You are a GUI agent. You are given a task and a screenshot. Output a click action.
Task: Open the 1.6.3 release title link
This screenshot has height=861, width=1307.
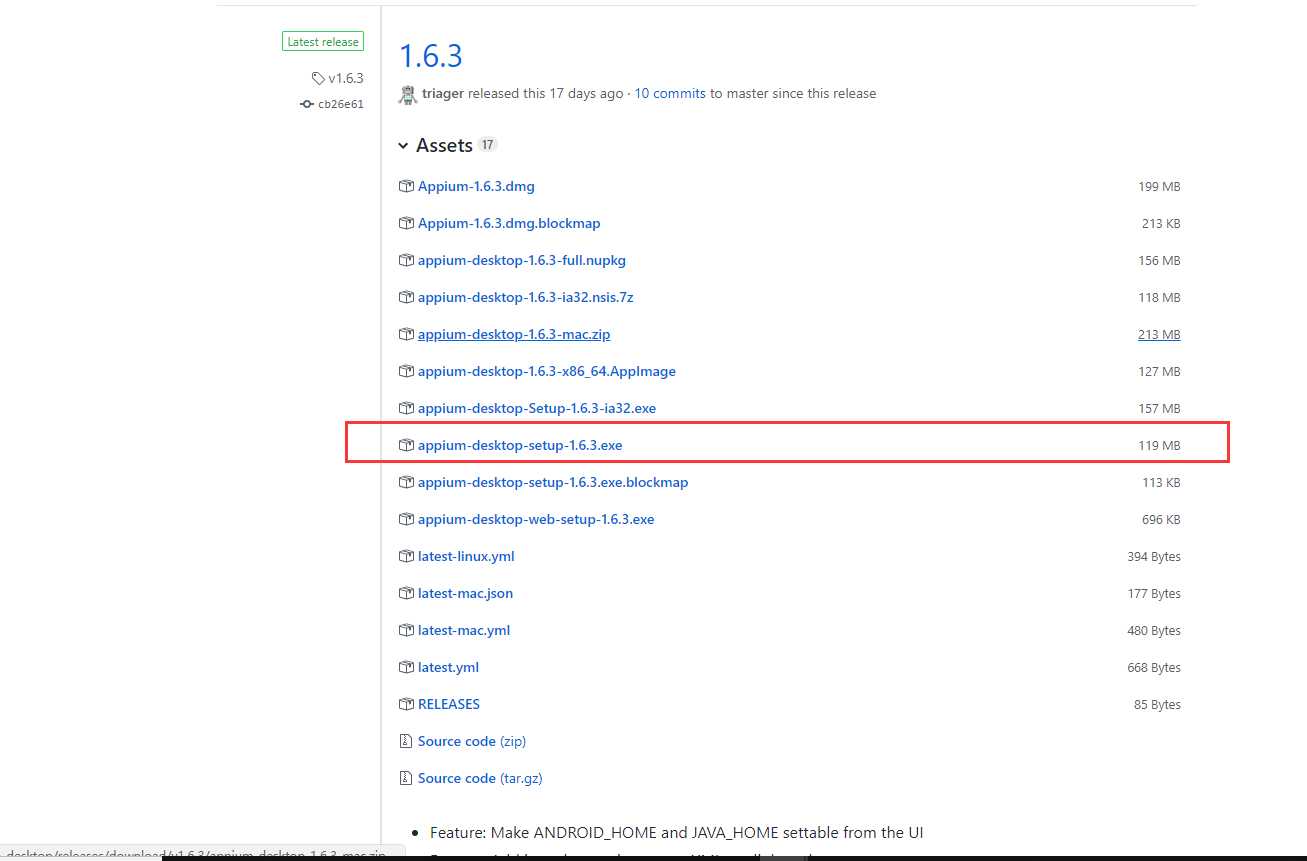click(x=430, y=56)
